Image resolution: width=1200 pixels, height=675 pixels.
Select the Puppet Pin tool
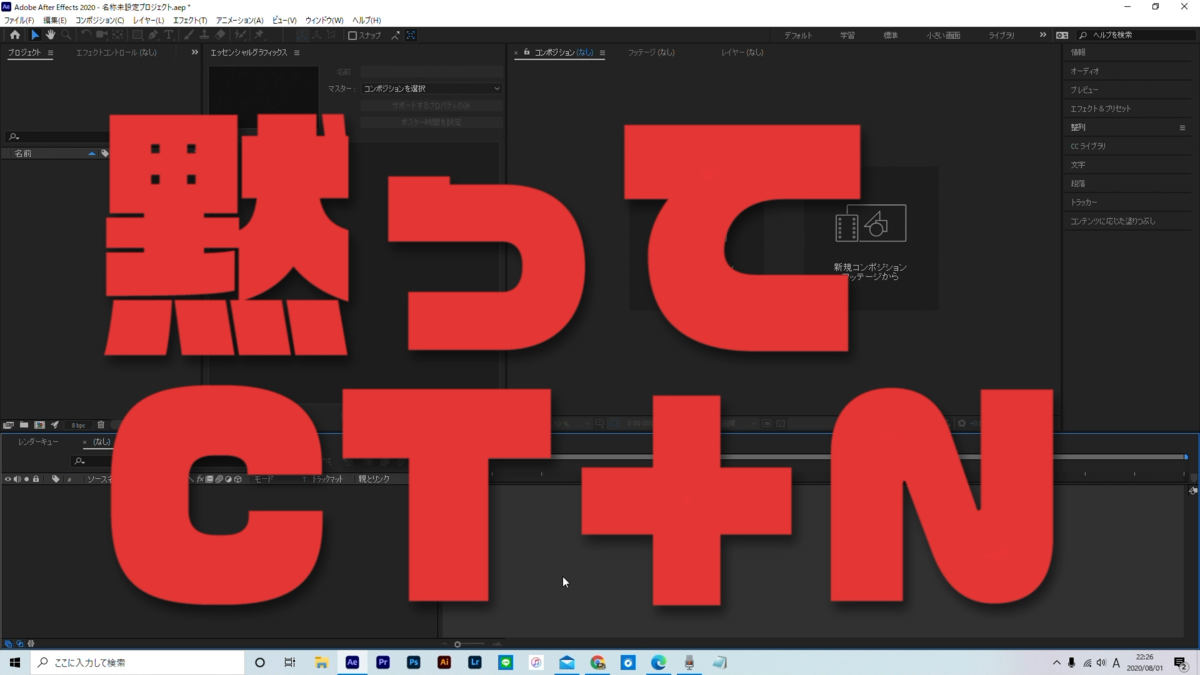point(260,35)
